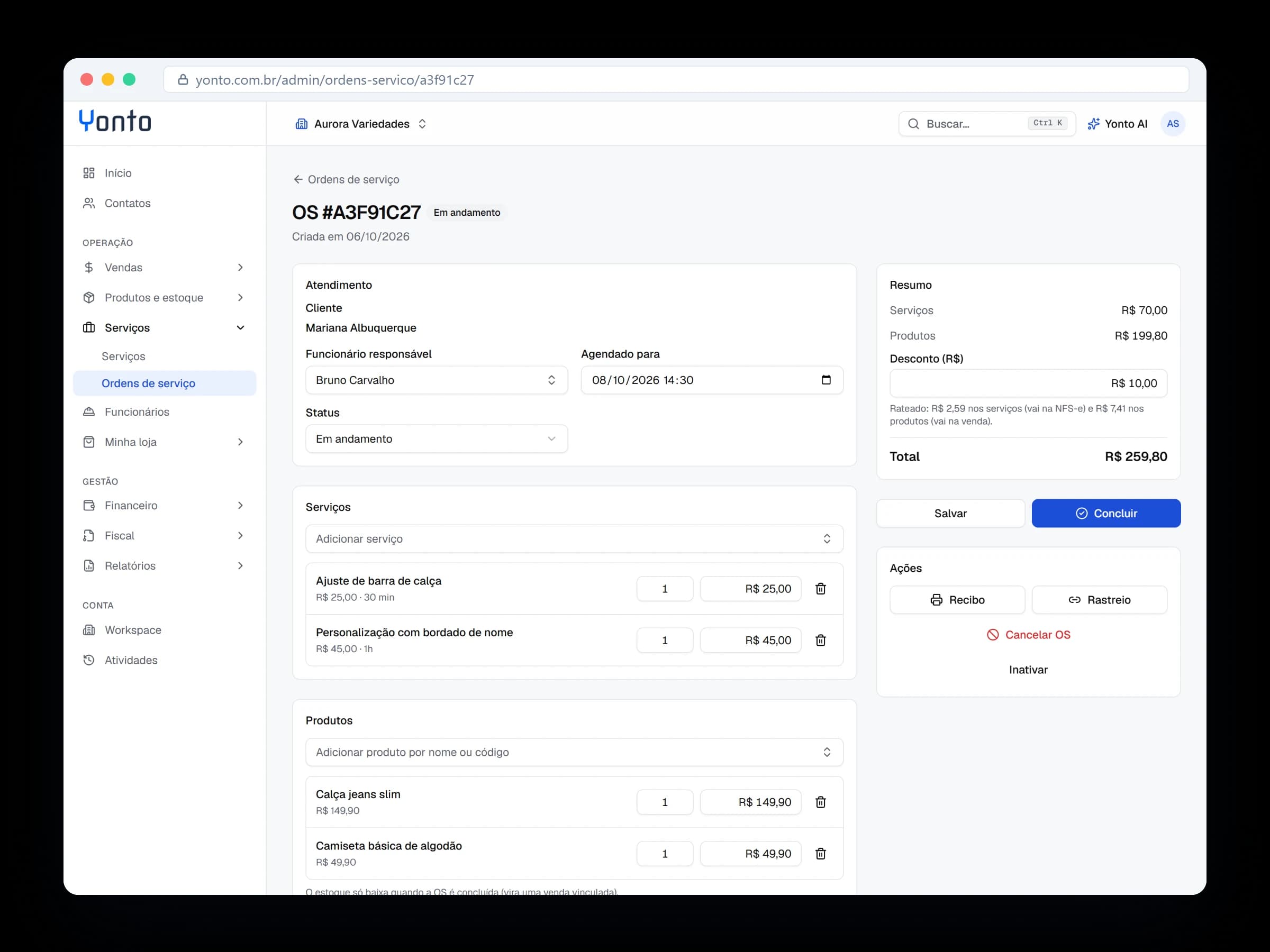Print the Recibo

tap(957, 600)
